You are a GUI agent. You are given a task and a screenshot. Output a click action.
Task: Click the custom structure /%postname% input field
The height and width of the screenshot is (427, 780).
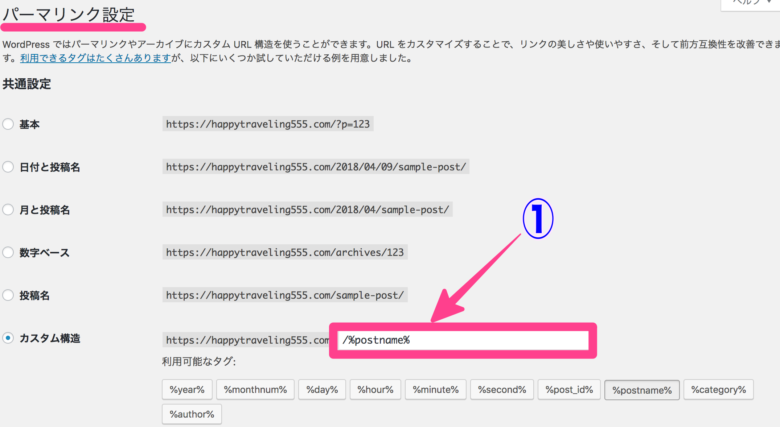click(x=463, y=340)
